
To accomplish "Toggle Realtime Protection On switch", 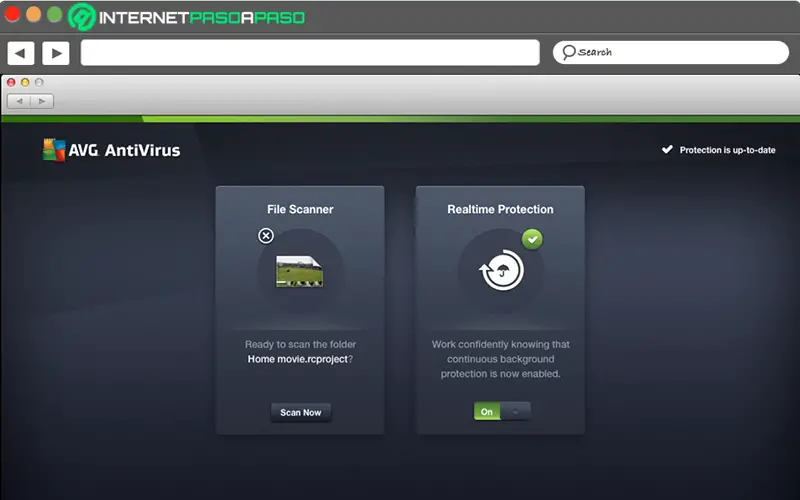I will 502,411.
